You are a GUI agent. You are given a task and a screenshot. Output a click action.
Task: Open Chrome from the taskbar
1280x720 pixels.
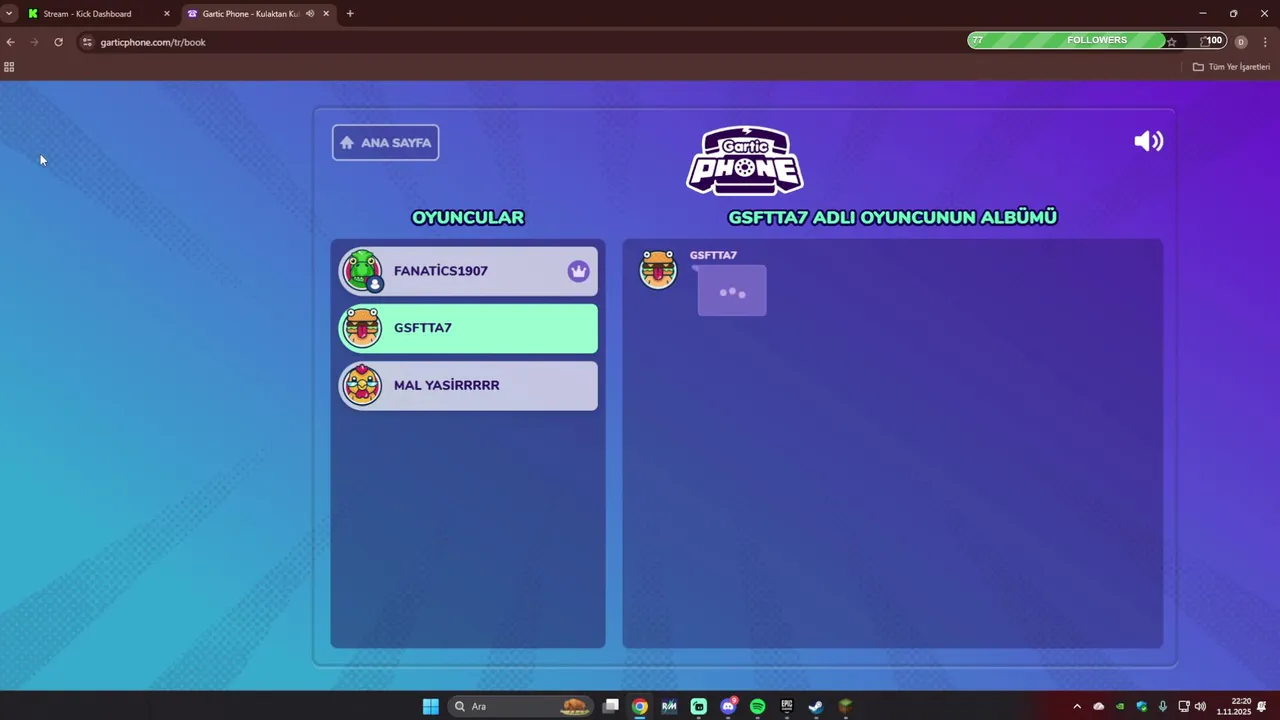(640, 706)
